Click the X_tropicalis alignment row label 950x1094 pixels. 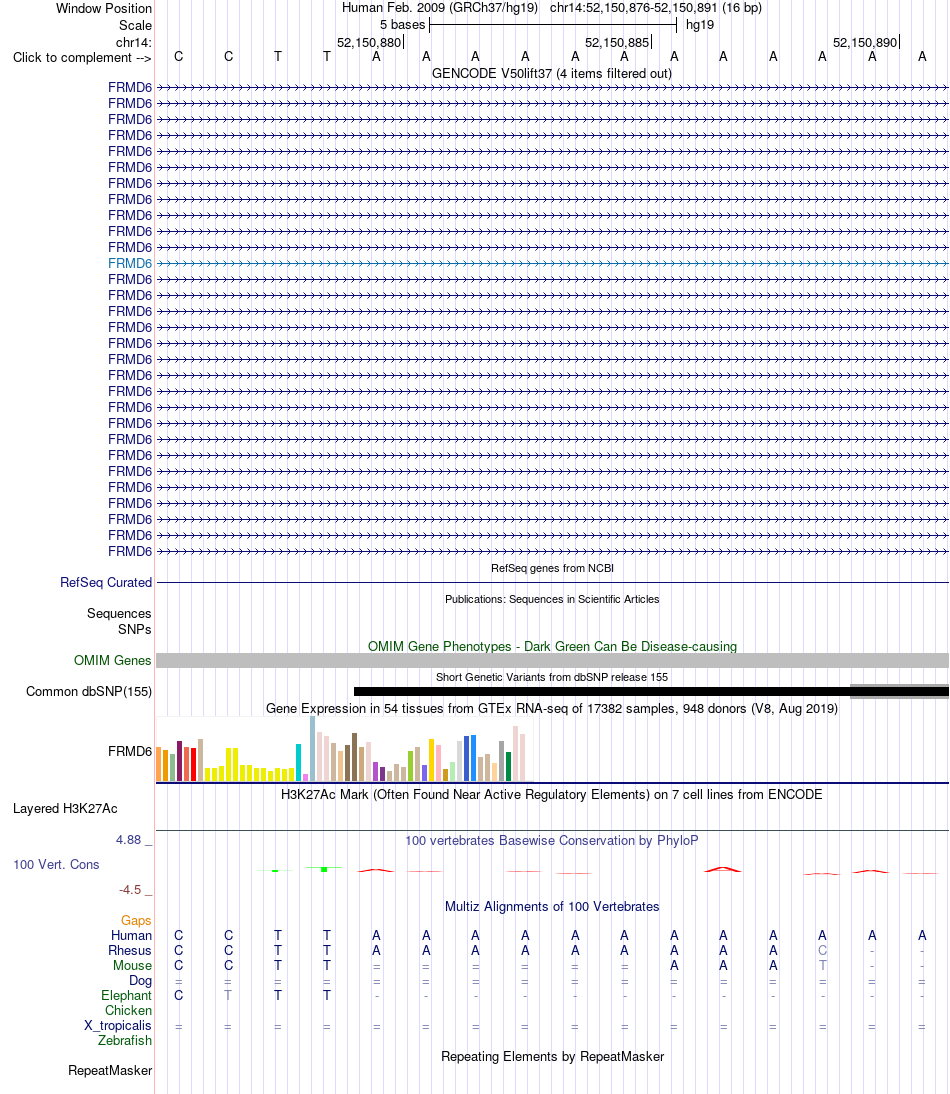[x=118, y=1026]
